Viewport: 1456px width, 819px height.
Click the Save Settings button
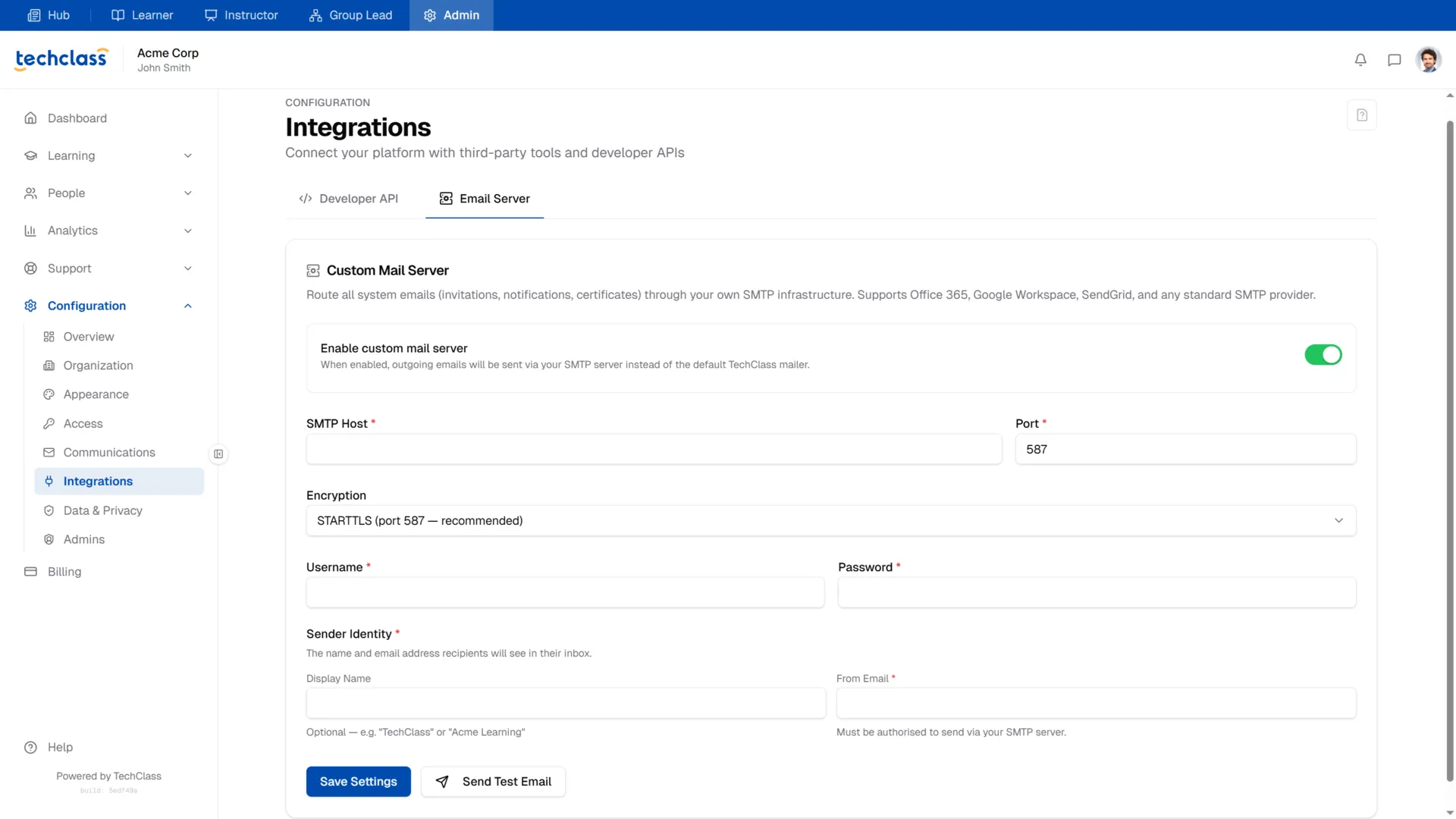coord(359,782)
